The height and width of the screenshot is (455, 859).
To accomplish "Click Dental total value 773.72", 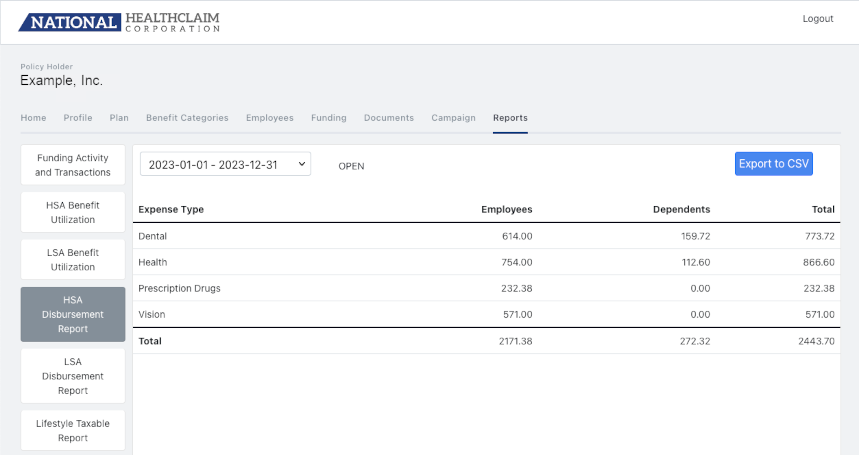I will click(820, 236).
